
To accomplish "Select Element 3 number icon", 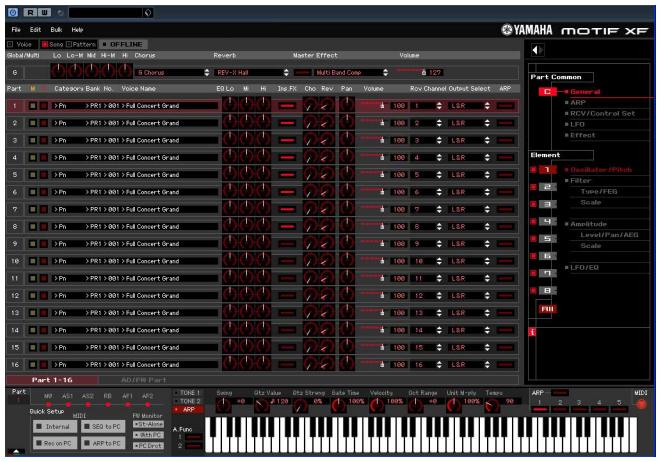I will point(547,204).
